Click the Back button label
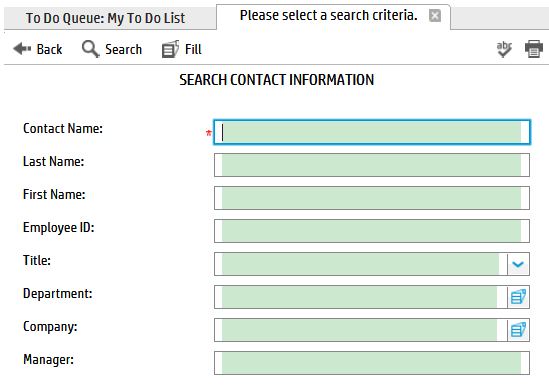 coord(49,49)
